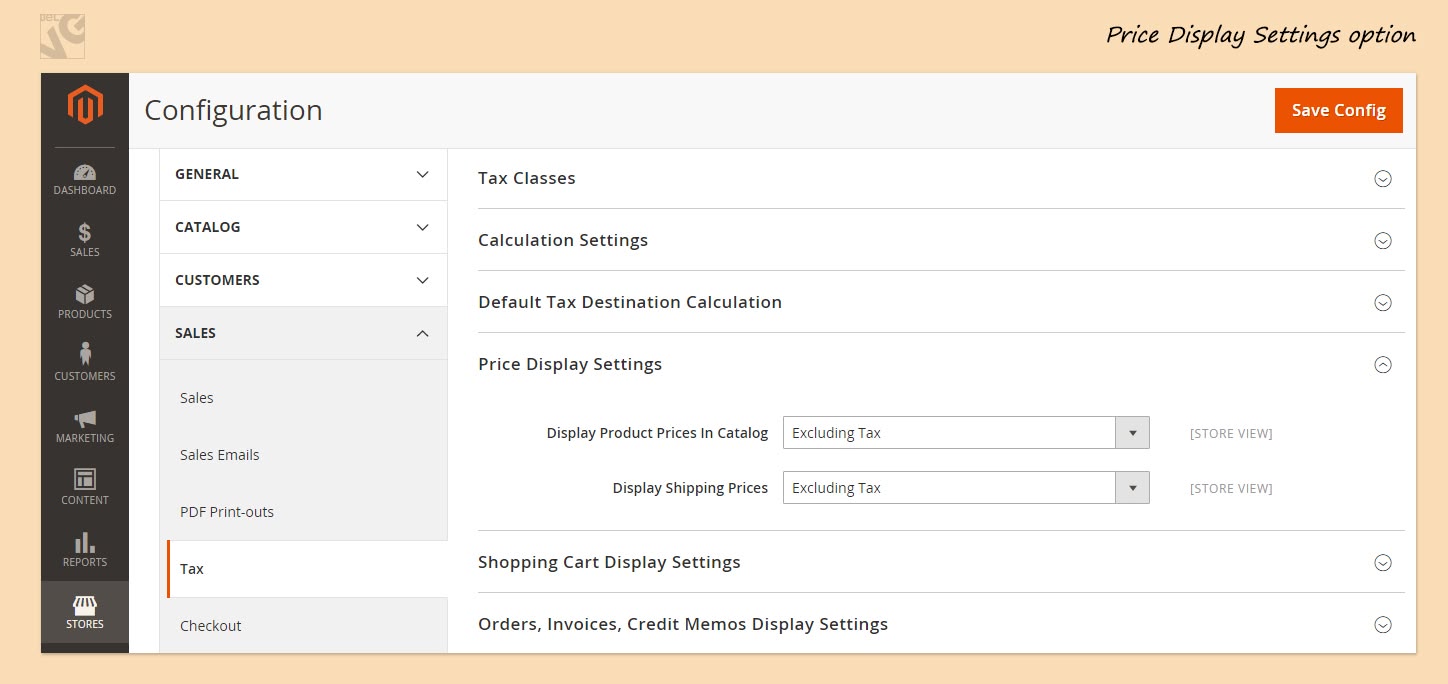
Task: Open Display Shipping Prices dropdown
Action: coord(965,488)
